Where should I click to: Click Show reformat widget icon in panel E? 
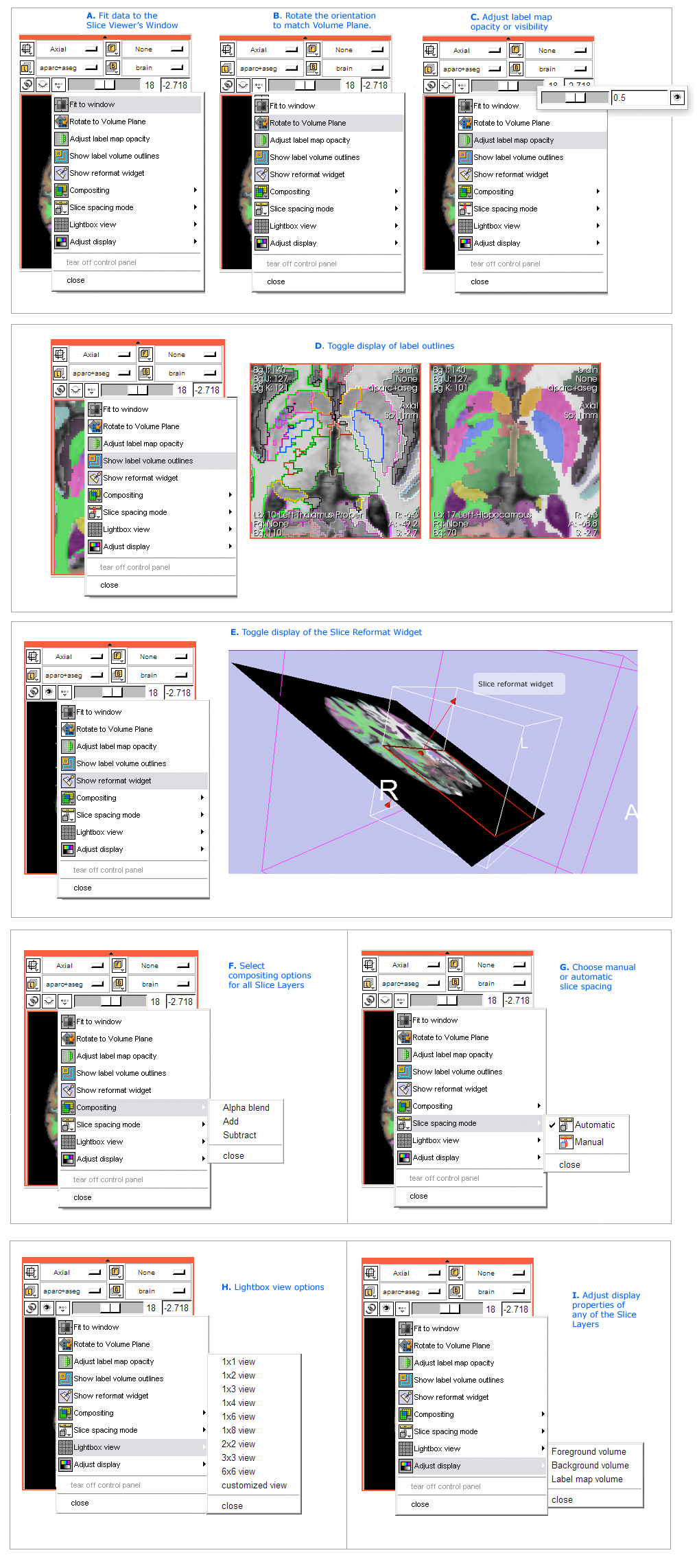tap(68, 781)
